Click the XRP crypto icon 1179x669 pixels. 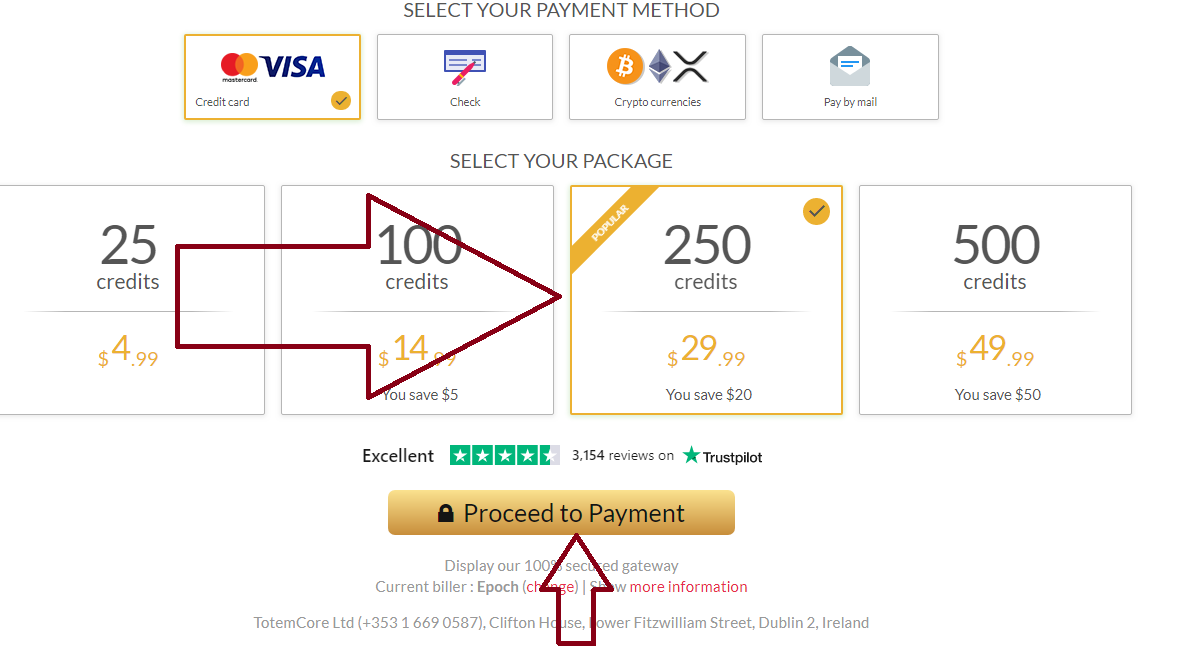[x=690, y=66]
